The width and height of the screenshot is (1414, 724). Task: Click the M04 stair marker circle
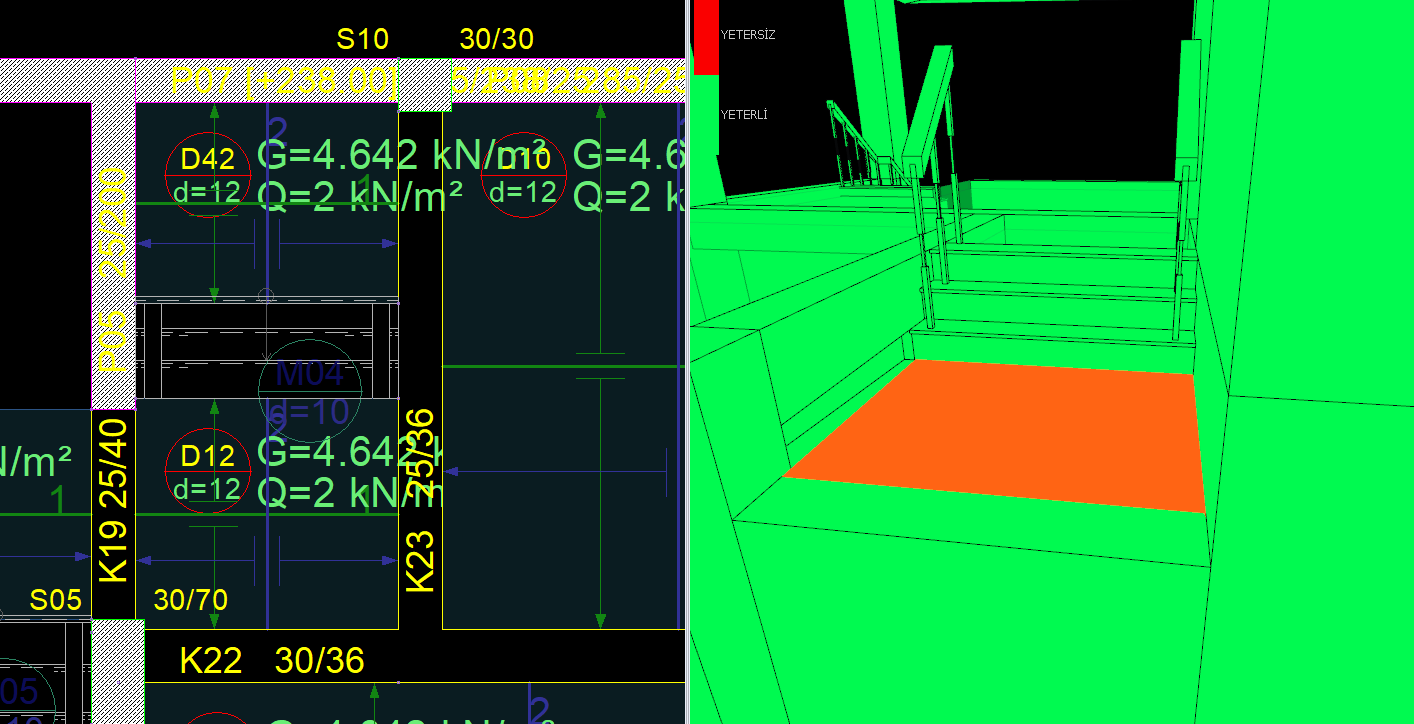click(309, 391)
